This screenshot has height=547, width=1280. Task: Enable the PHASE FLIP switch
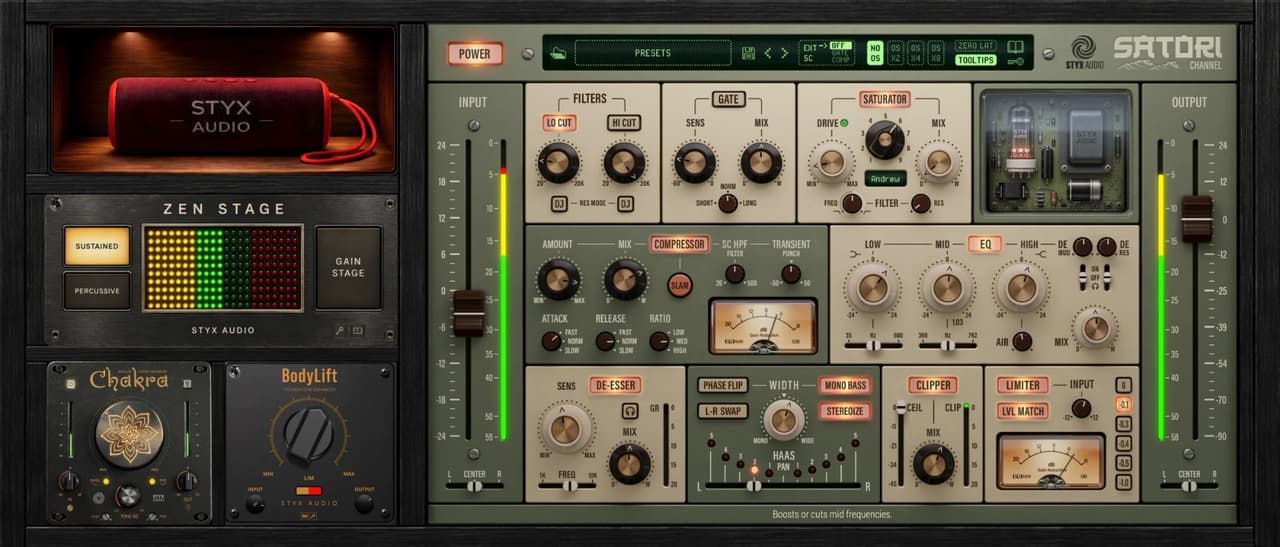[724, 386]
